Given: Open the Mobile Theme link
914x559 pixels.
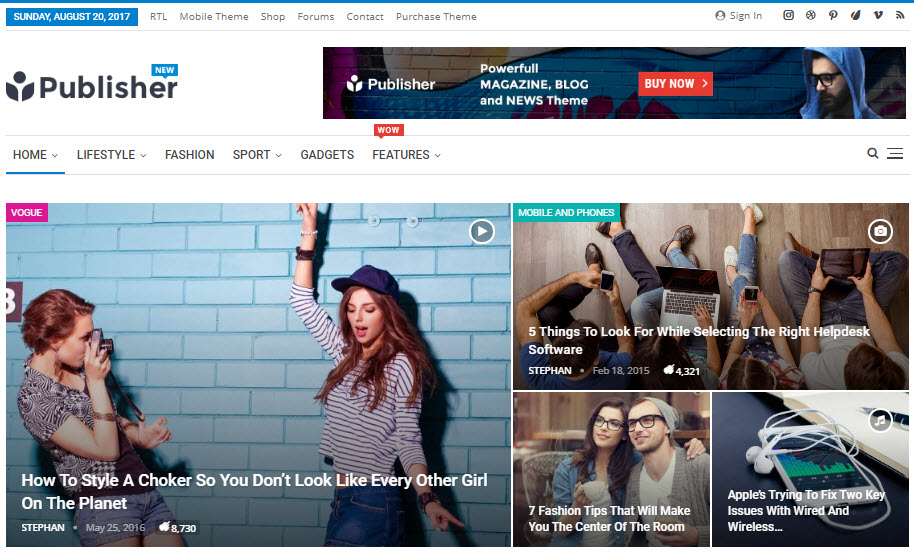Looking at the screenshot, I should pyautogui.click(x=214, y=16).
